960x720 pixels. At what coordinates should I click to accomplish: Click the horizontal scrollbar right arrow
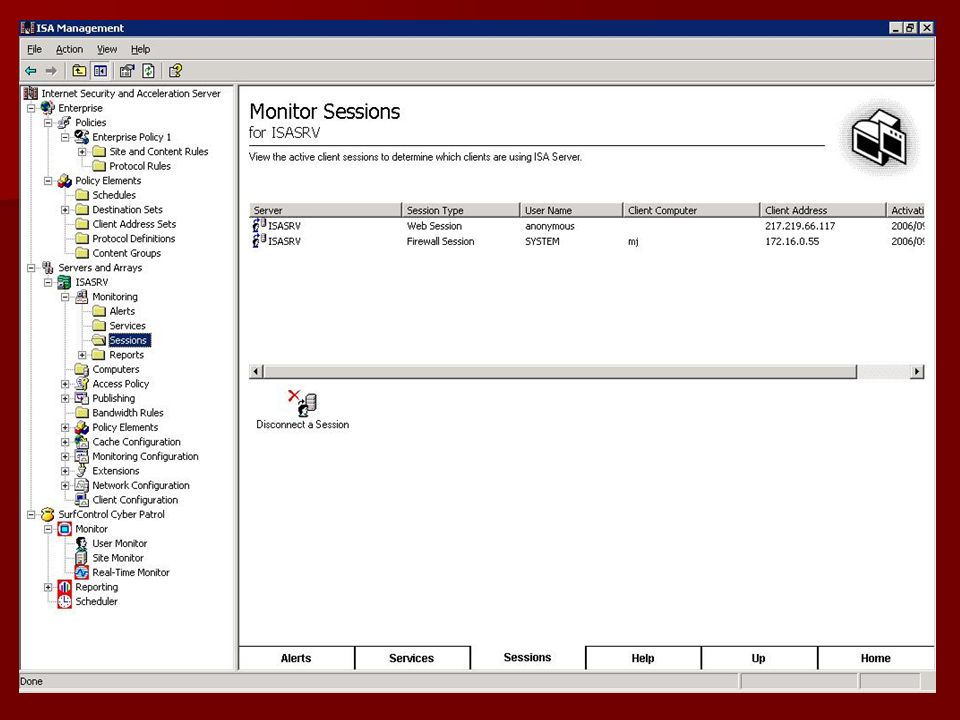(917, 372)
